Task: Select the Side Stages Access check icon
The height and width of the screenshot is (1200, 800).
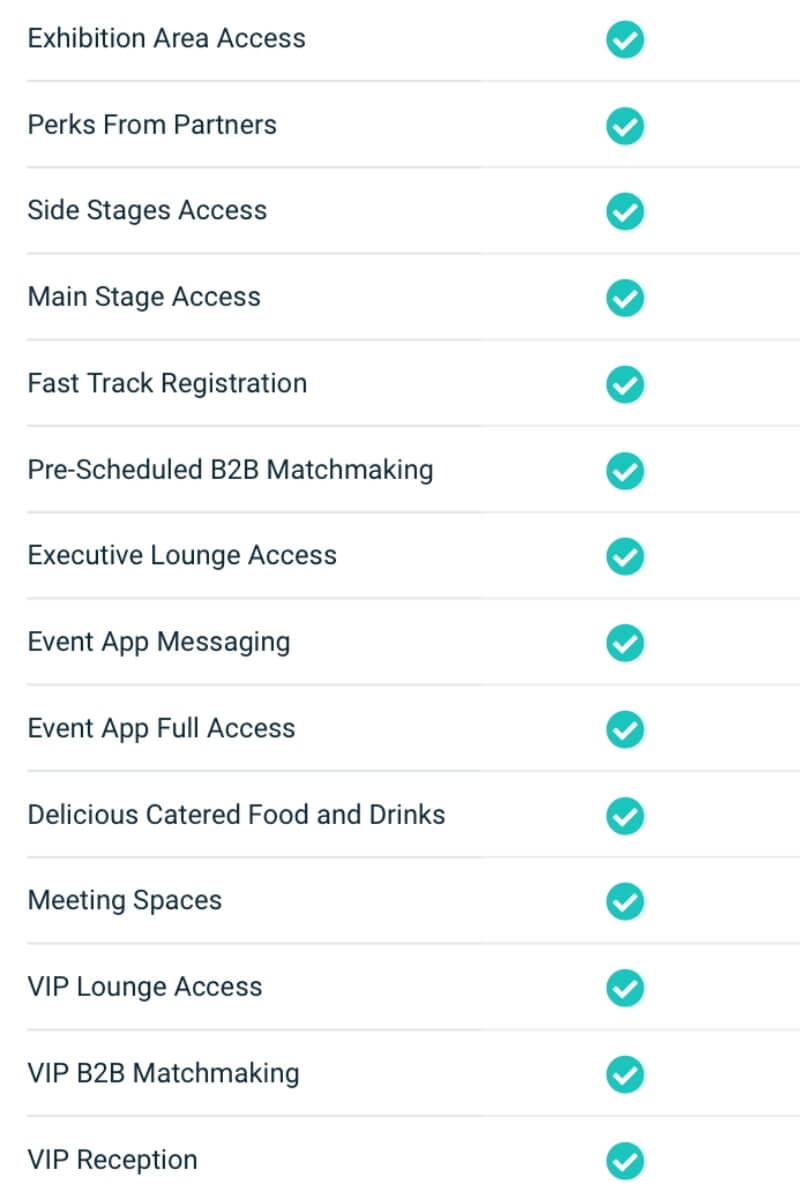Action: 625,212
